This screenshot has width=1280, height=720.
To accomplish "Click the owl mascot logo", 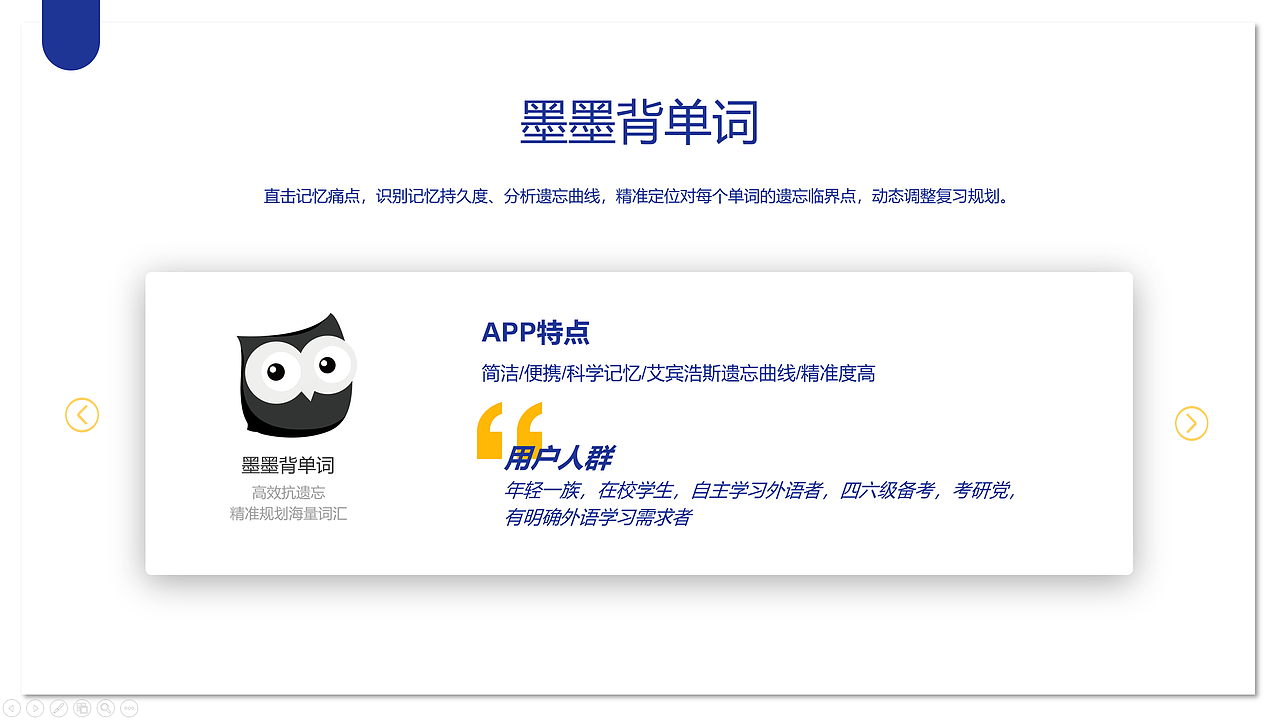I will click(295, 375).
